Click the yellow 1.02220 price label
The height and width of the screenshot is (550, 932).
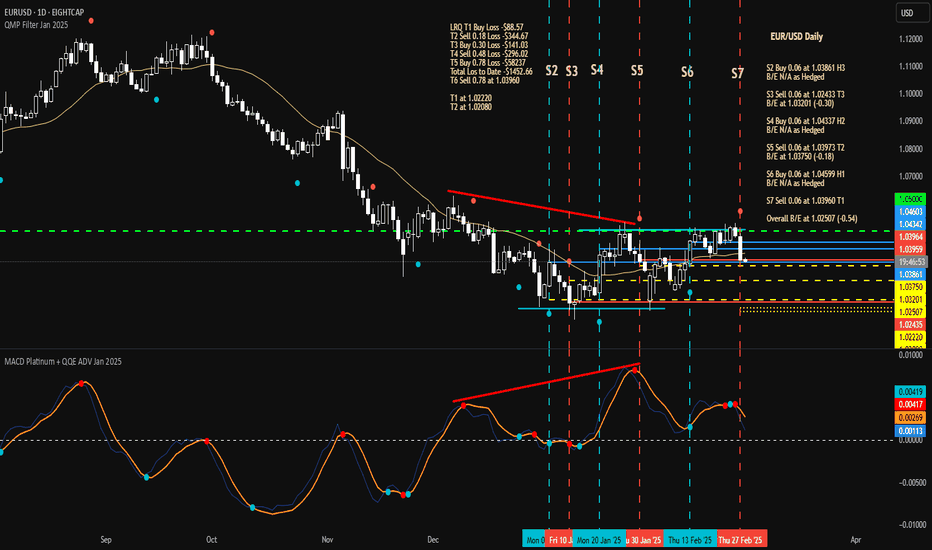coord(910,337)
